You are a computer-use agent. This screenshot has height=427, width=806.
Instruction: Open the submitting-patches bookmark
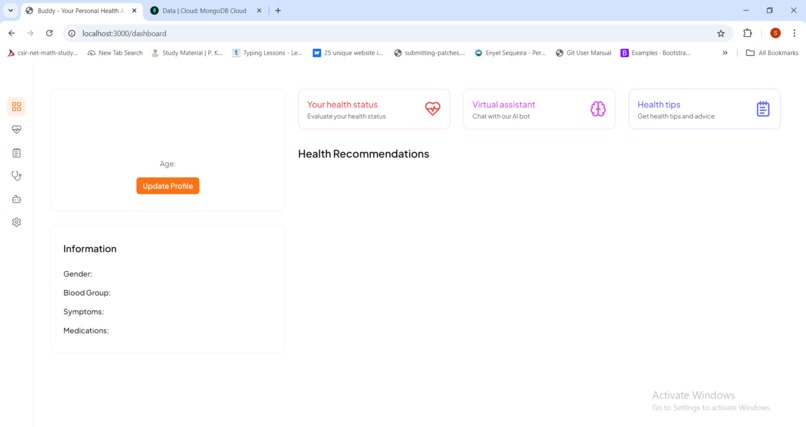click(x=429, y=52)
